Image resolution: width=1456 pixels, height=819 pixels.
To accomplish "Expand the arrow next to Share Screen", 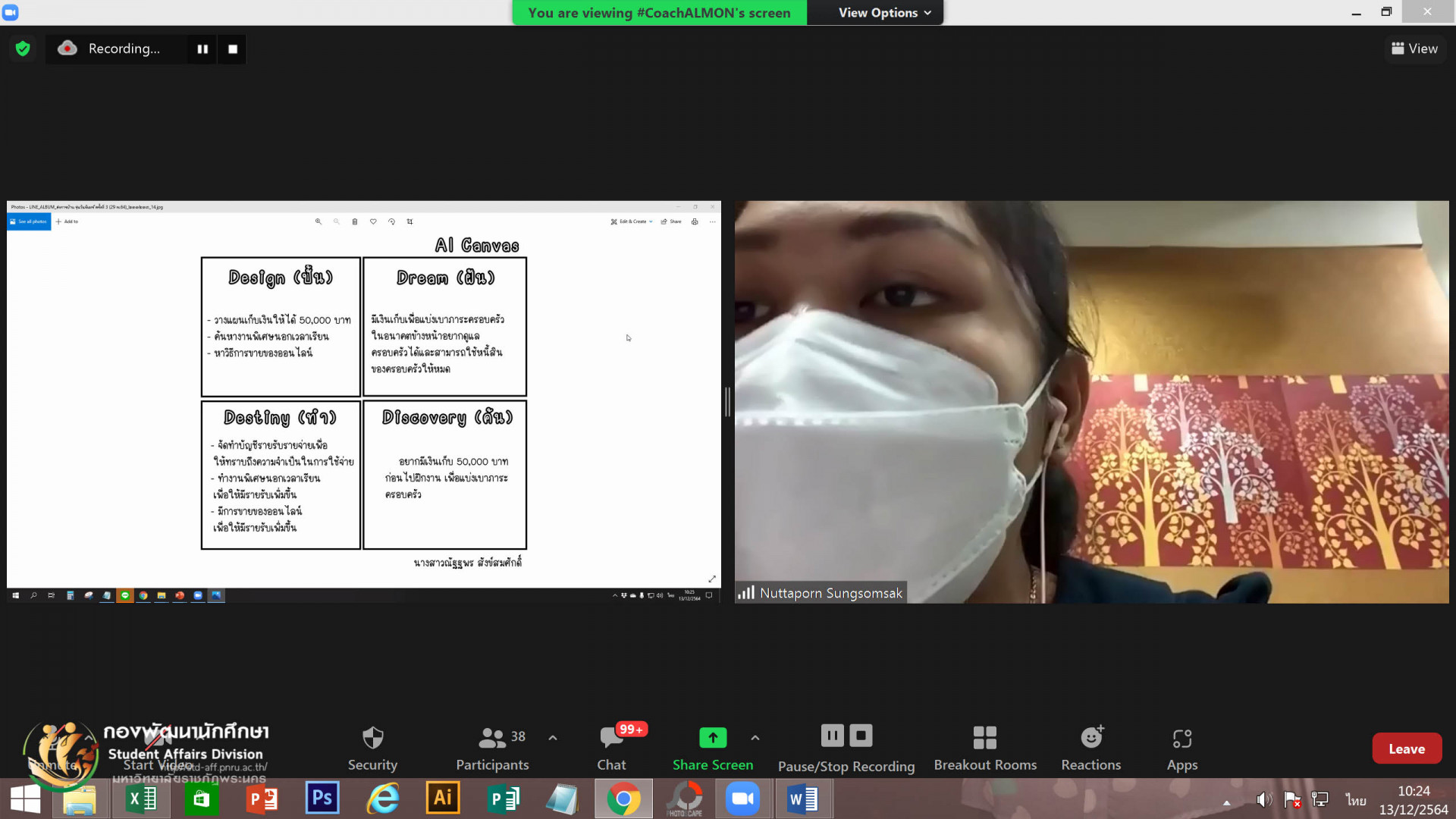I will [755, 737].
